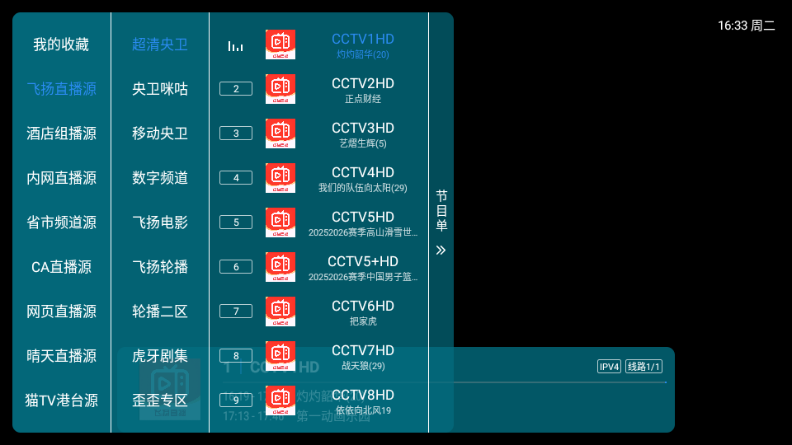Play the CCTV4HD channel title

[363, 173]
